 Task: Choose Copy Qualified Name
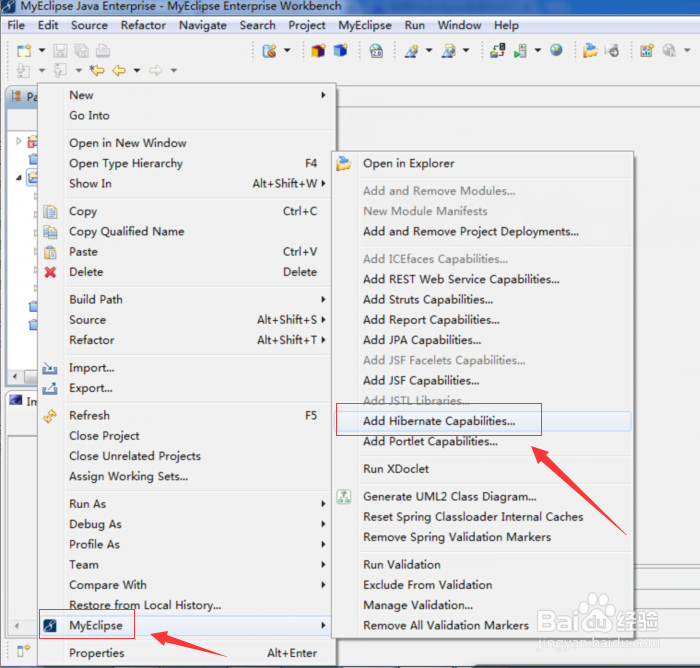coord(198,231)
